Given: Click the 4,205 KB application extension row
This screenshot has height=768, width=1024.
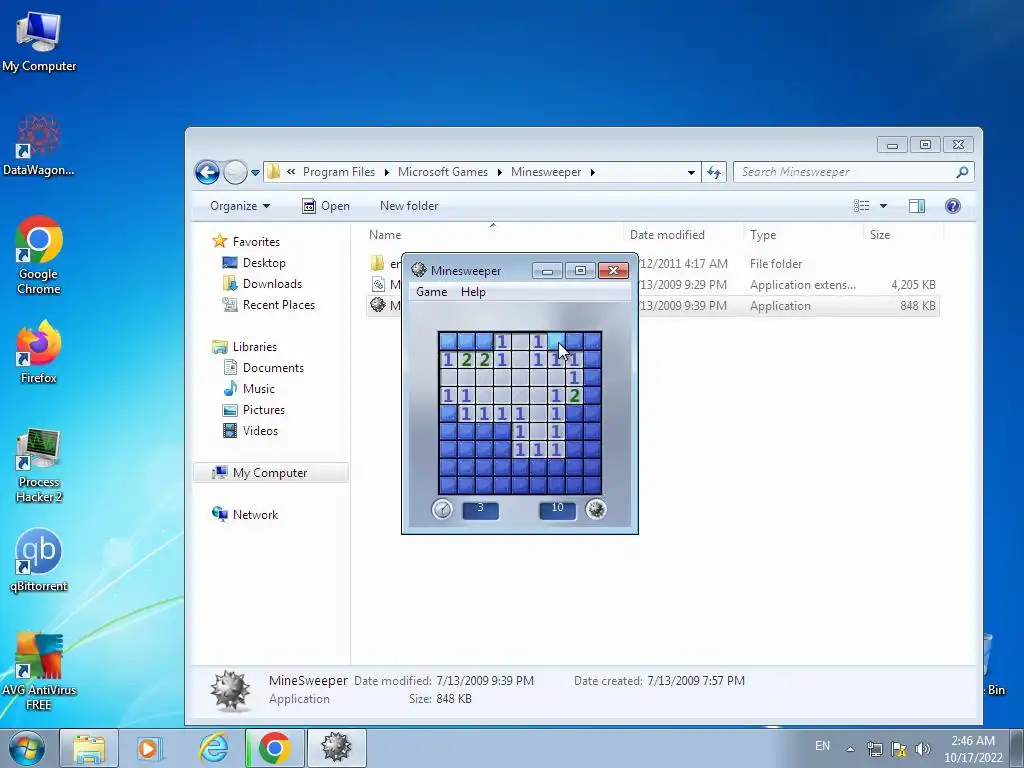Looking at the screenshot, I should pyautogui.click(x=653, y=285).
